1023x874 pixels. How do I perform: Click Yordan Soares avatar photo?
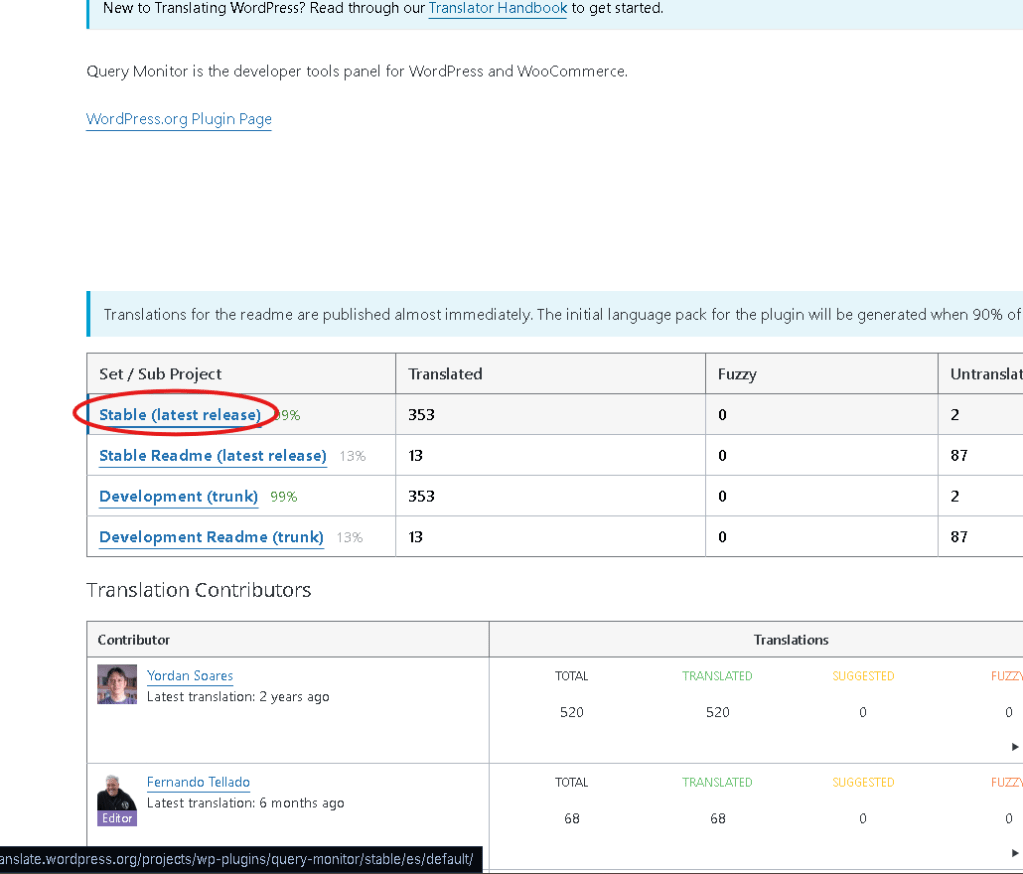(117, 685)
